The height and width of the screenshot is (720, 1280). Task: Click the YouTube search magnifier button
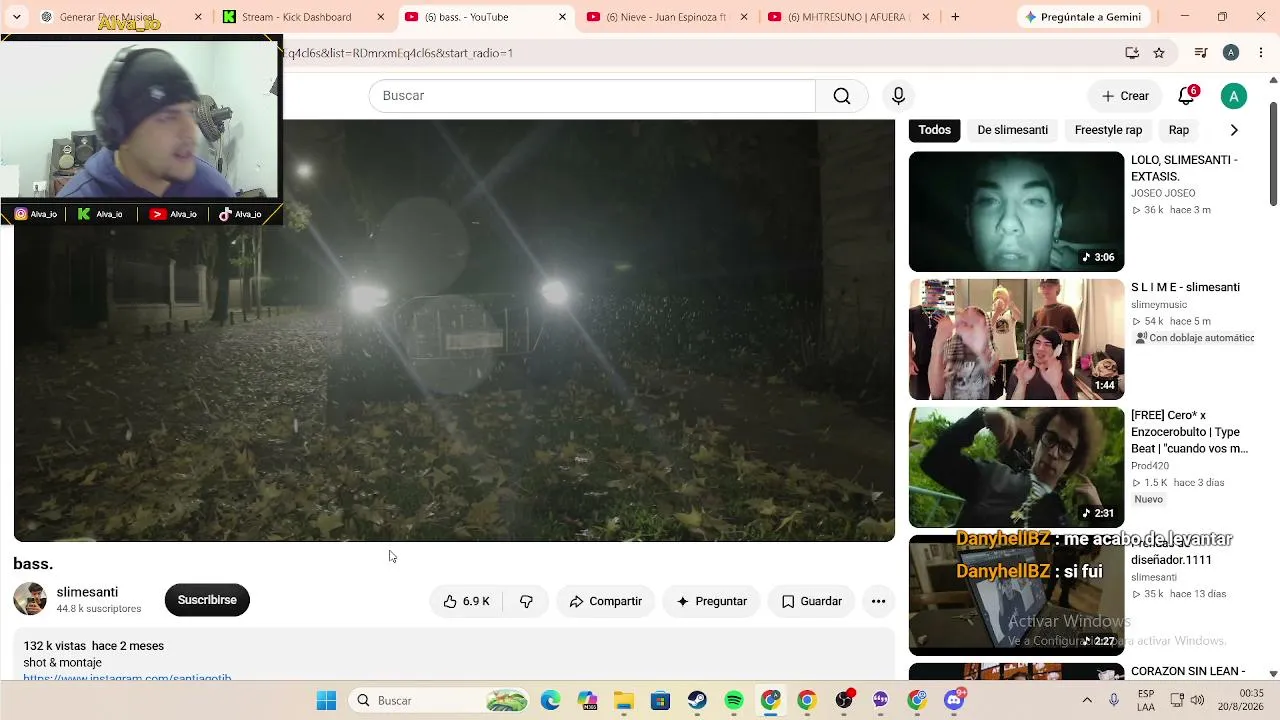point(842,96)
